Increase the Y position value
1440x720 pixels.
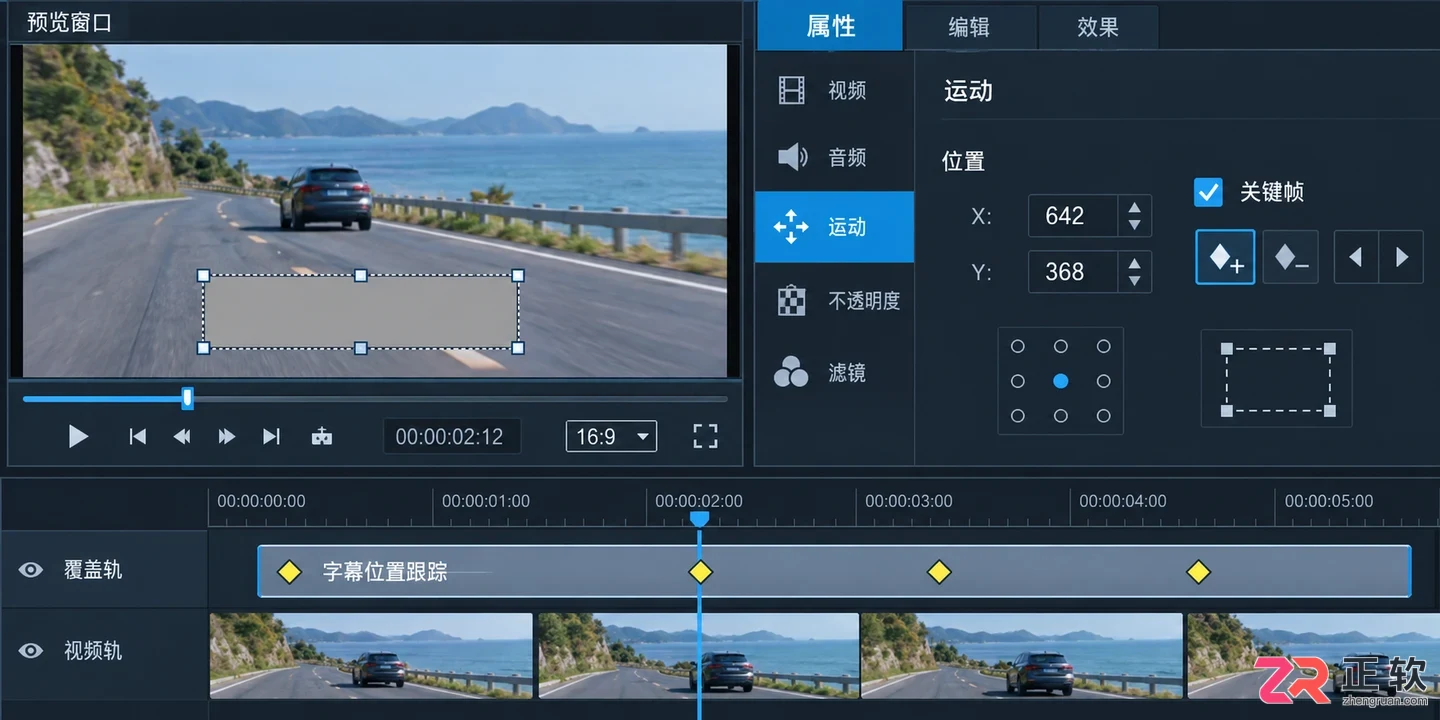click(x=1134, y=264)
